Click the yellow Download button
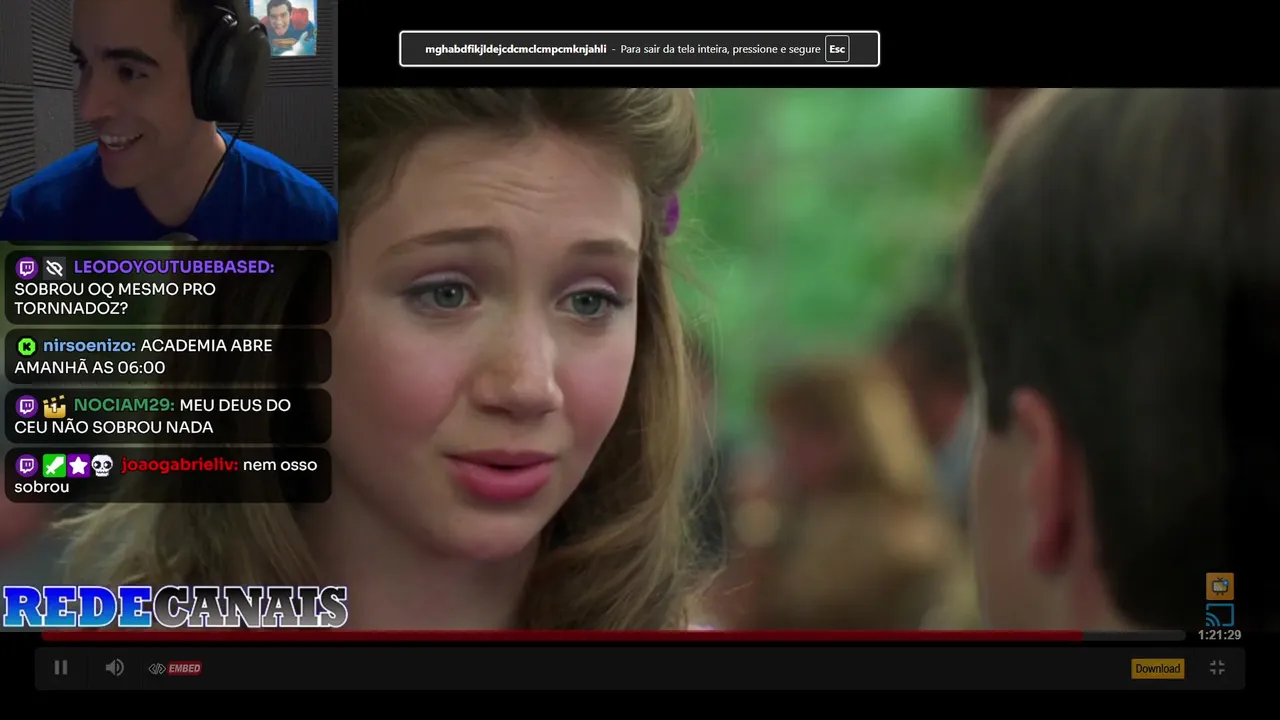 pos(1157,668)
